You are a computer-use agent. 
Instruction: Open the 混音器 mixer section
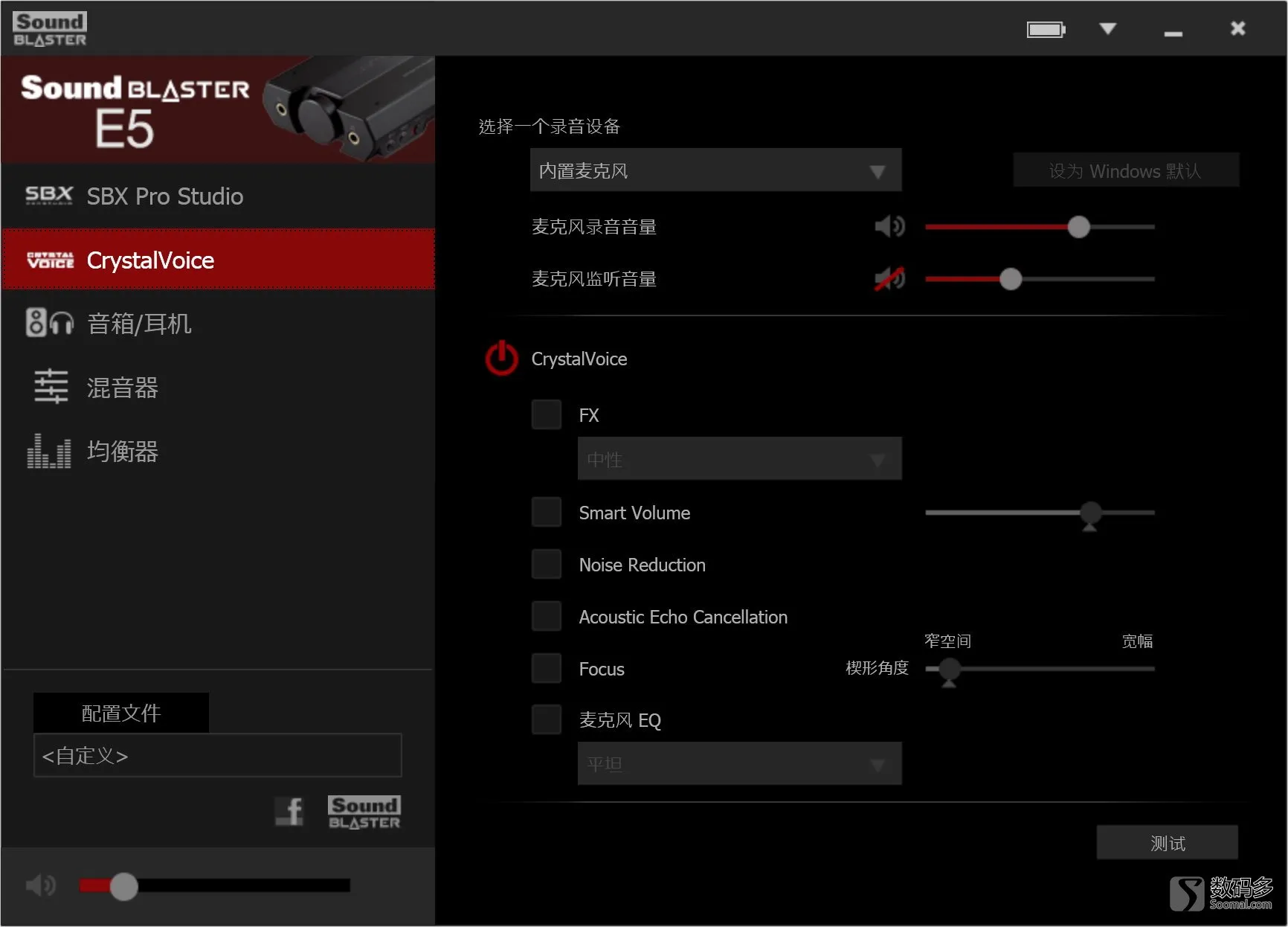pos(218,388)
